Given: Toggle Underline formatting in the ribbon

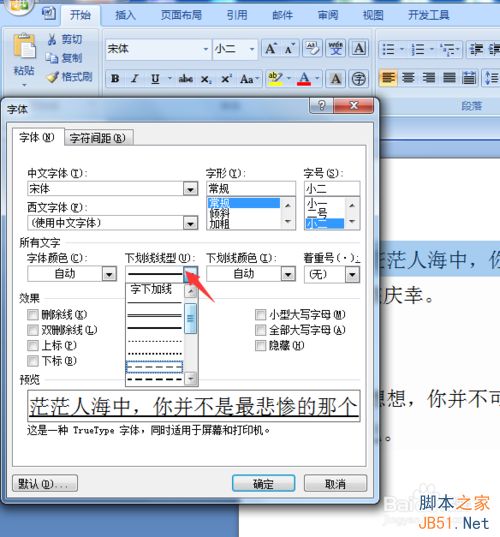Looking at the screenshot, I should click(155, 79).
